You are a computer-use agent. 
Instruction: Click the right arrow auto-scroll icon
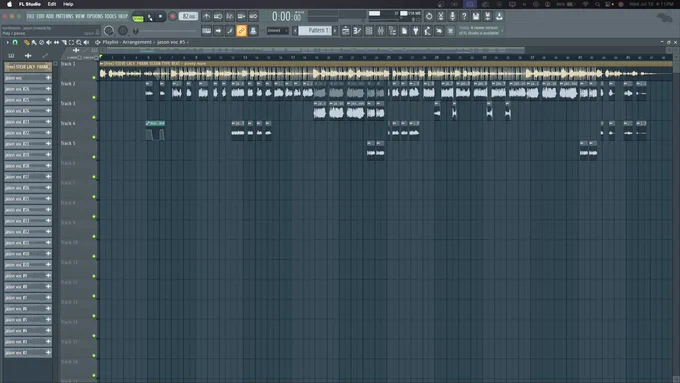pyautogui.click(x=218, y=31)
